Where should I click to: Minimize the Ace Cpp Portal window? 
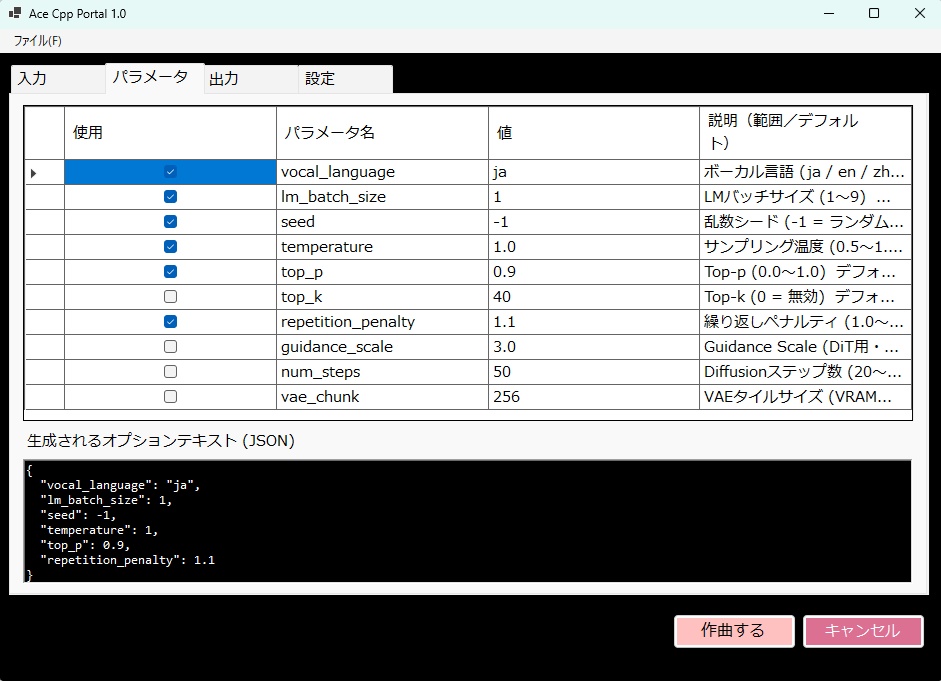(829, 13)
